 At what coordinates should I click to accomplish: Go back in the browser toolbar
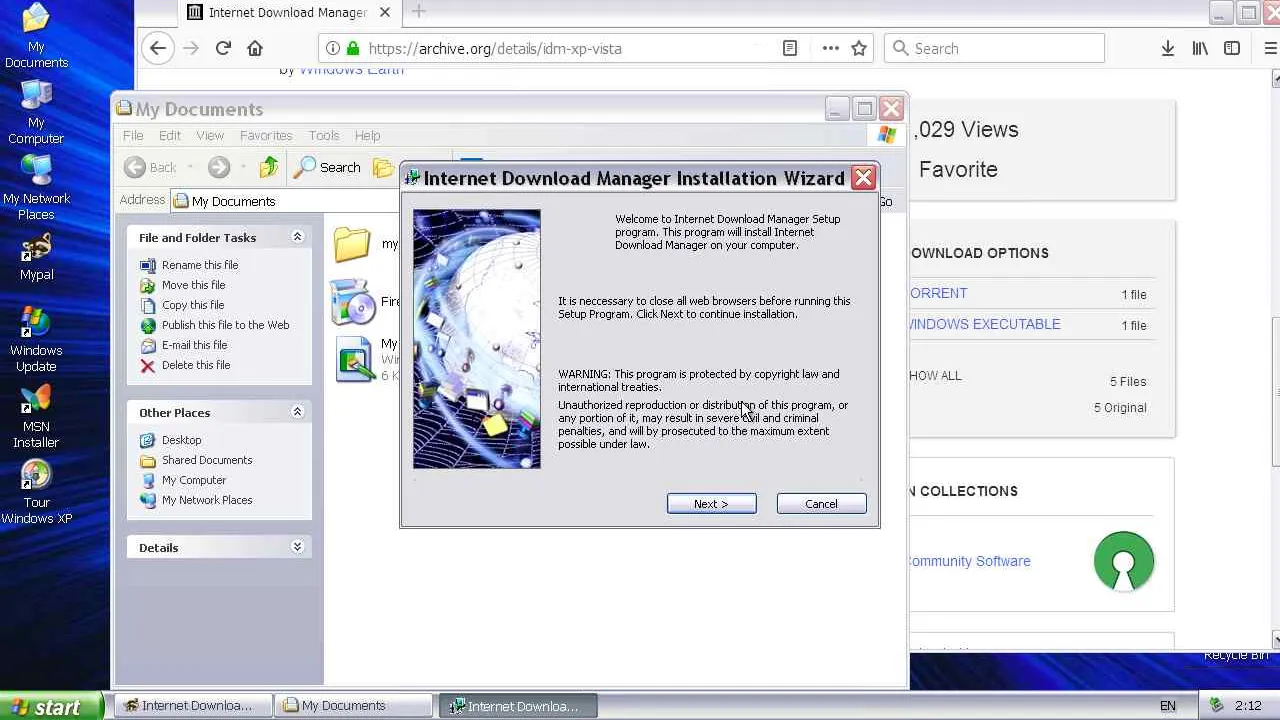click(158, 48)
